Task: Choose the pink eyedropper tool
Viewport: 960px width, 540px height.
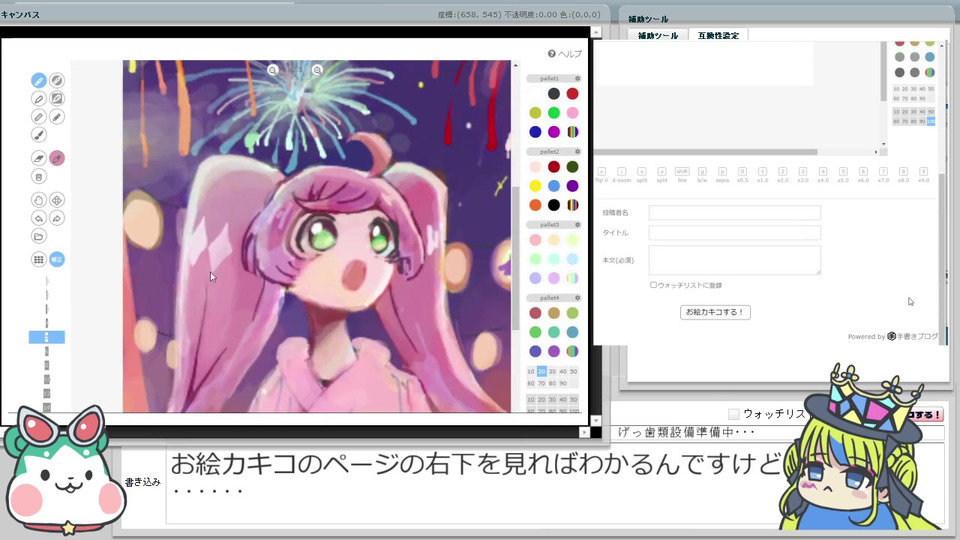Action: pyautogui.click(x=57, y=159)
